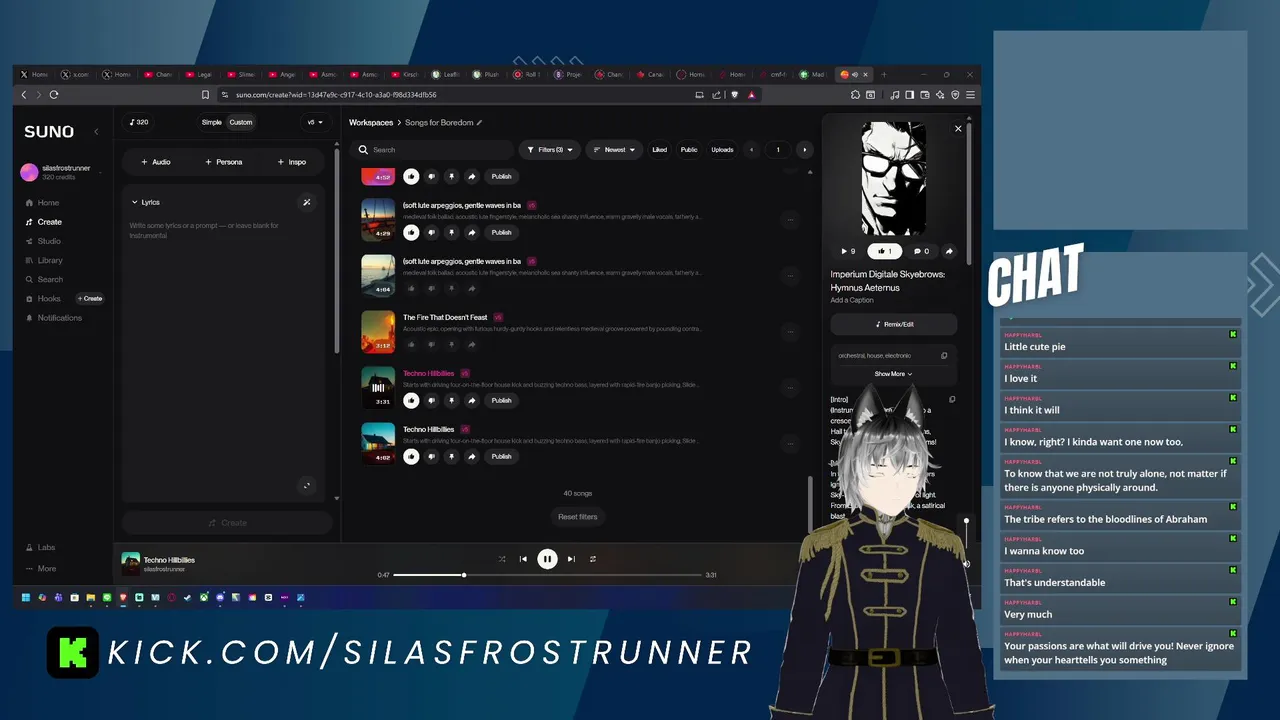Open the silasfrostrunner account menu
Screen dimensions: 1280x720
pos(60,172)
